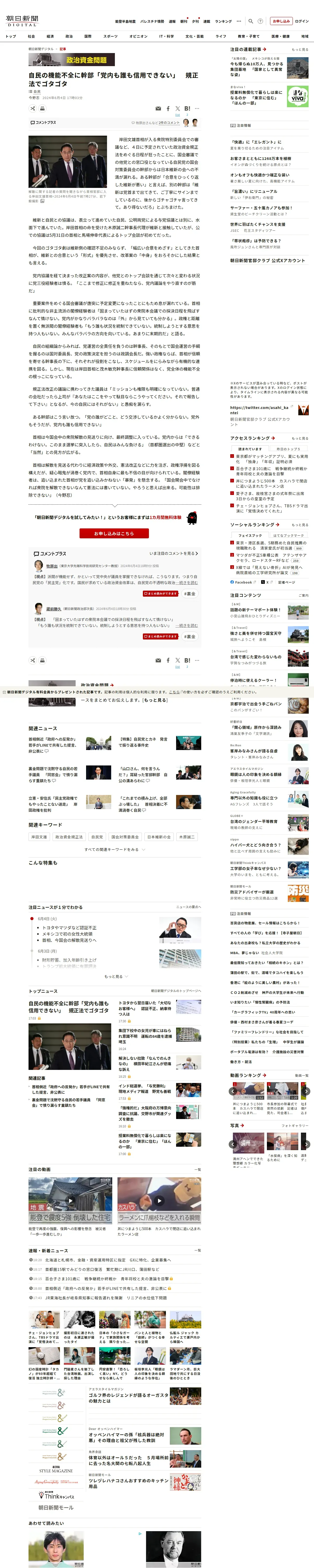Open the 政治資金問題 banner image
314x1568 pixels.
click(x=72, y=60)
